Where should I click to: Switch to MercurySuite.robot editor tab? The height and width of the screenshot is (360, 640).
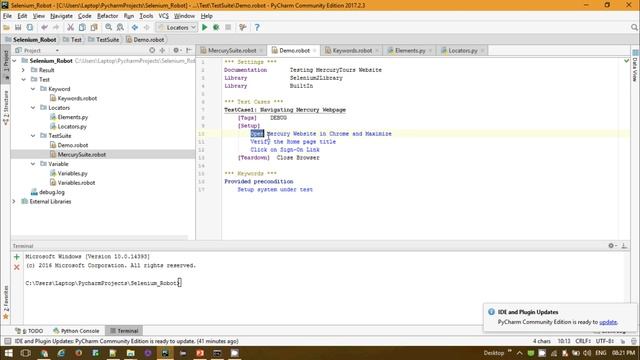232,51
